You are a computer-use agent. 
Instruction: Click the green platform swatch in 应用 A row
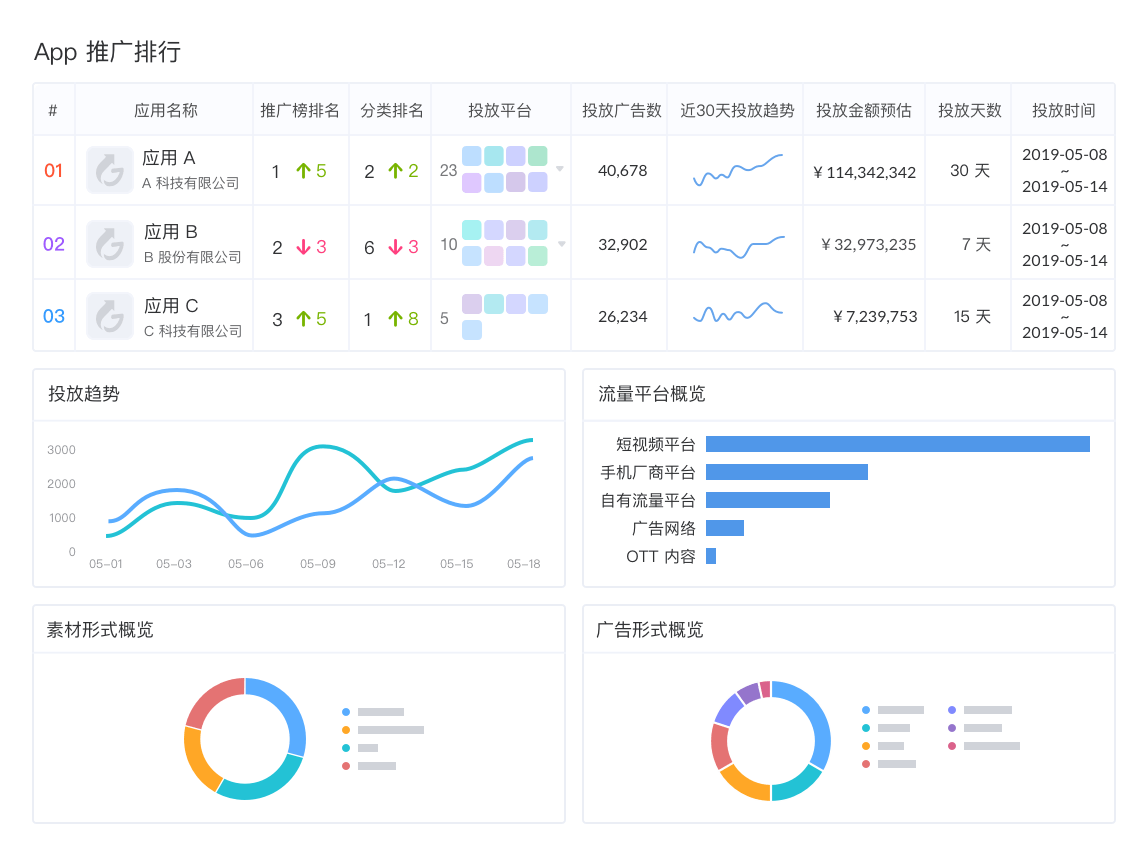[538, 156]
